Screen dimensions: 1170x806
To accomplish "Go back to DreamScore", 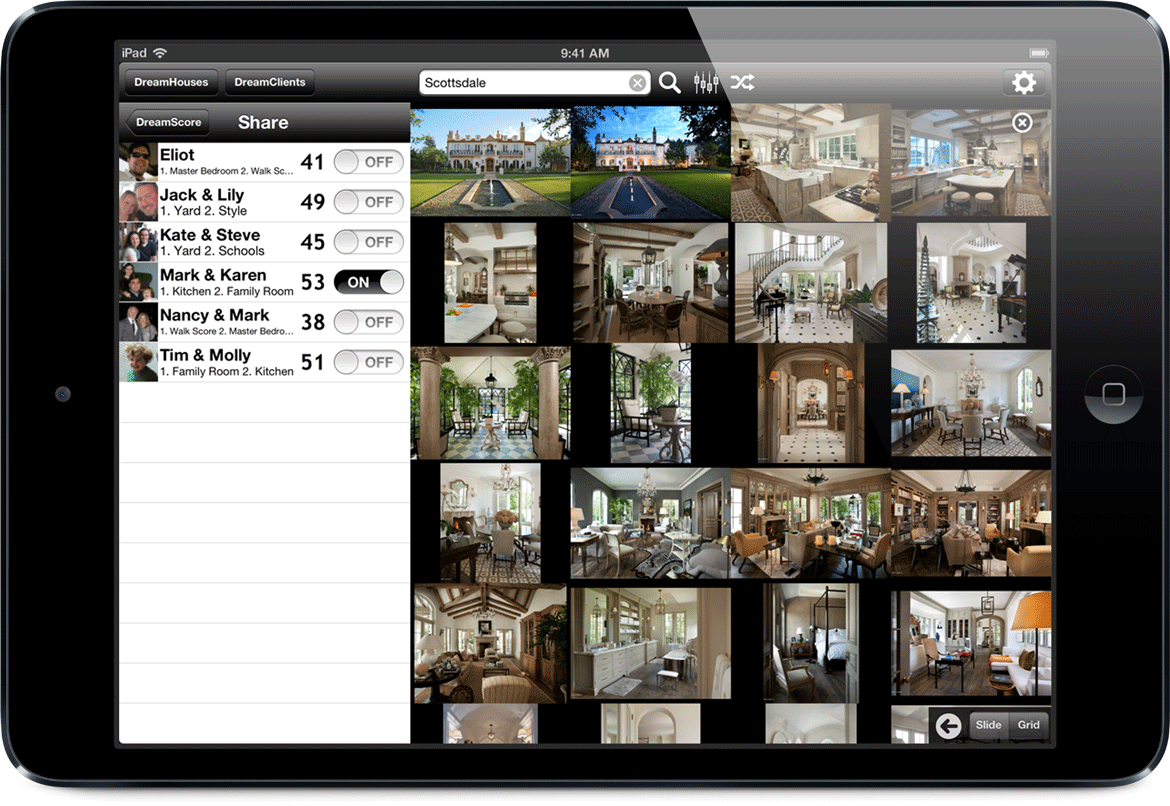I will 168,122.
